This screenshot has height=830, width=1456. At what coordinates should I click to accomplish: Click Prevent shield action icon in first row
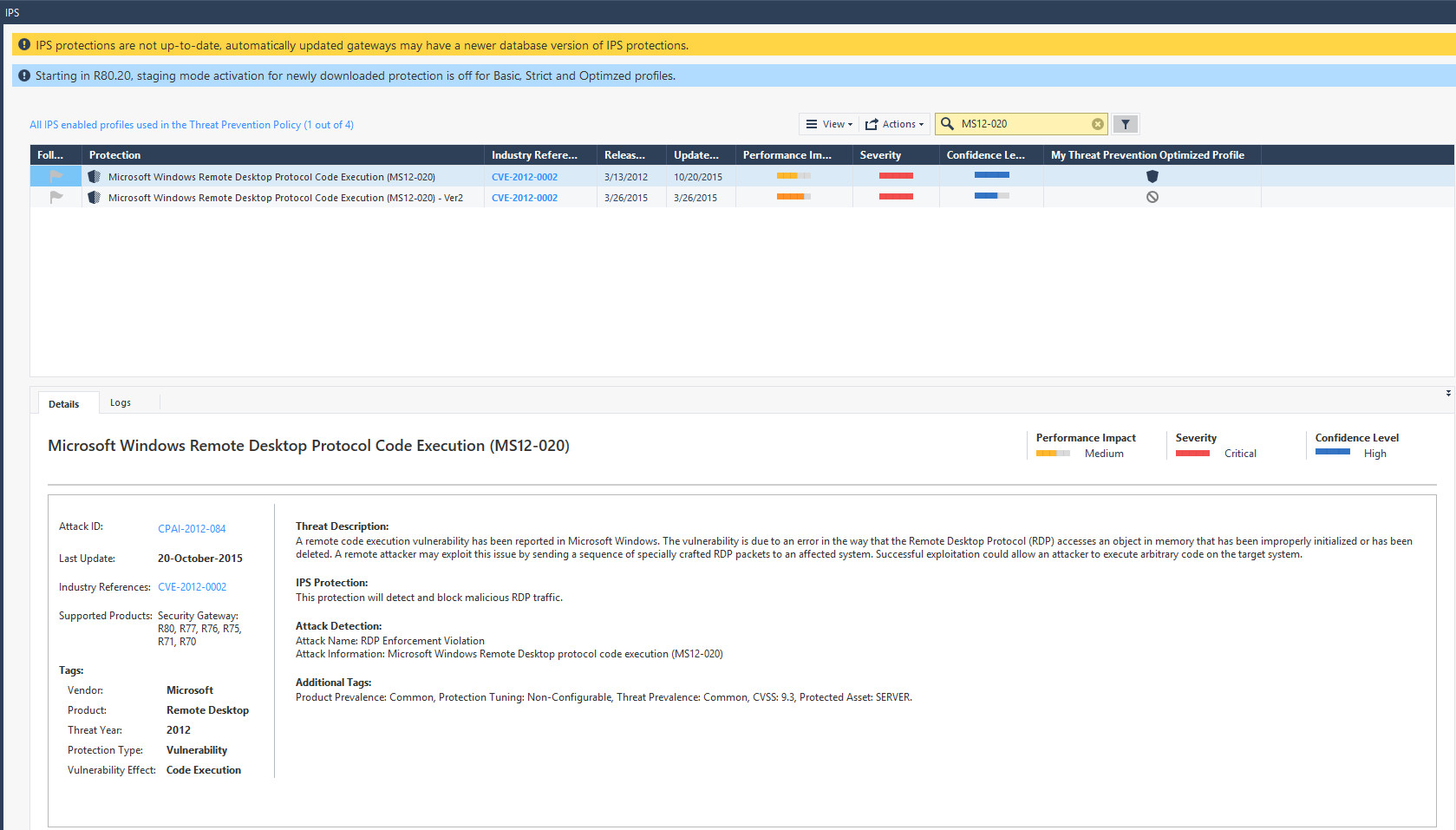pyautogui.click(x=1152, y=176)
